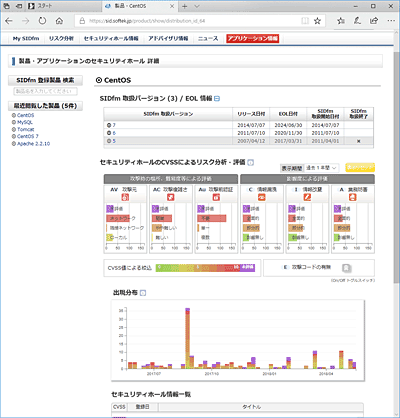Click the C 情報漏洩 orange icon
Screen dimensions: 400x418
coord(262,197)
